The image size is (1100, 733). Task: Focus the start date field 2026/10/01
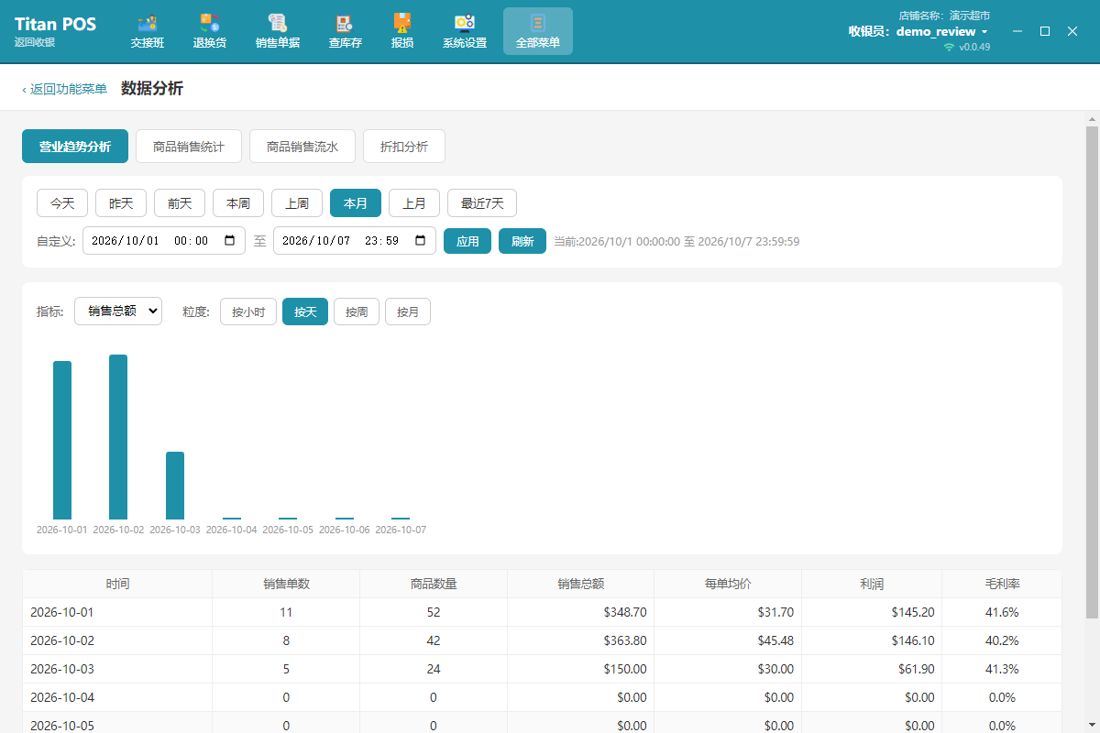[164, 241]
